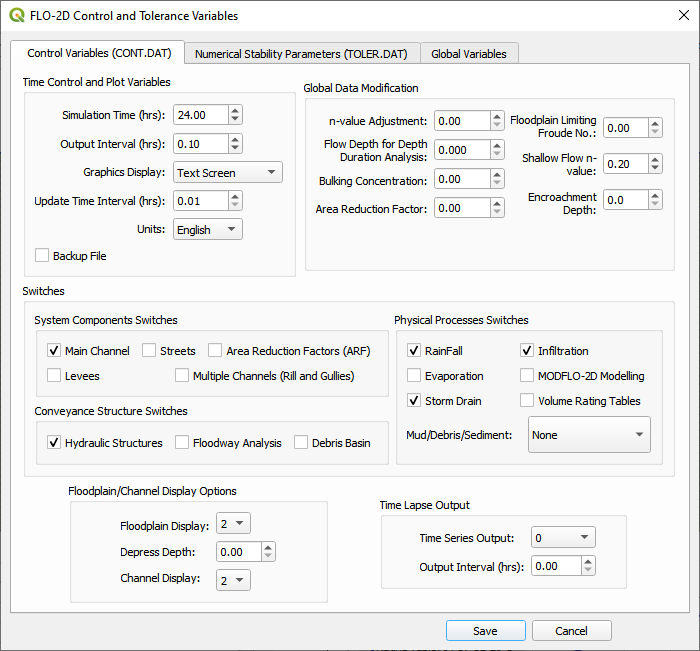Increase Time Lapse Output Interval with up arrow
Image resolution: width=700 pixels, height=651 pixels.
(x=588, y=561)
